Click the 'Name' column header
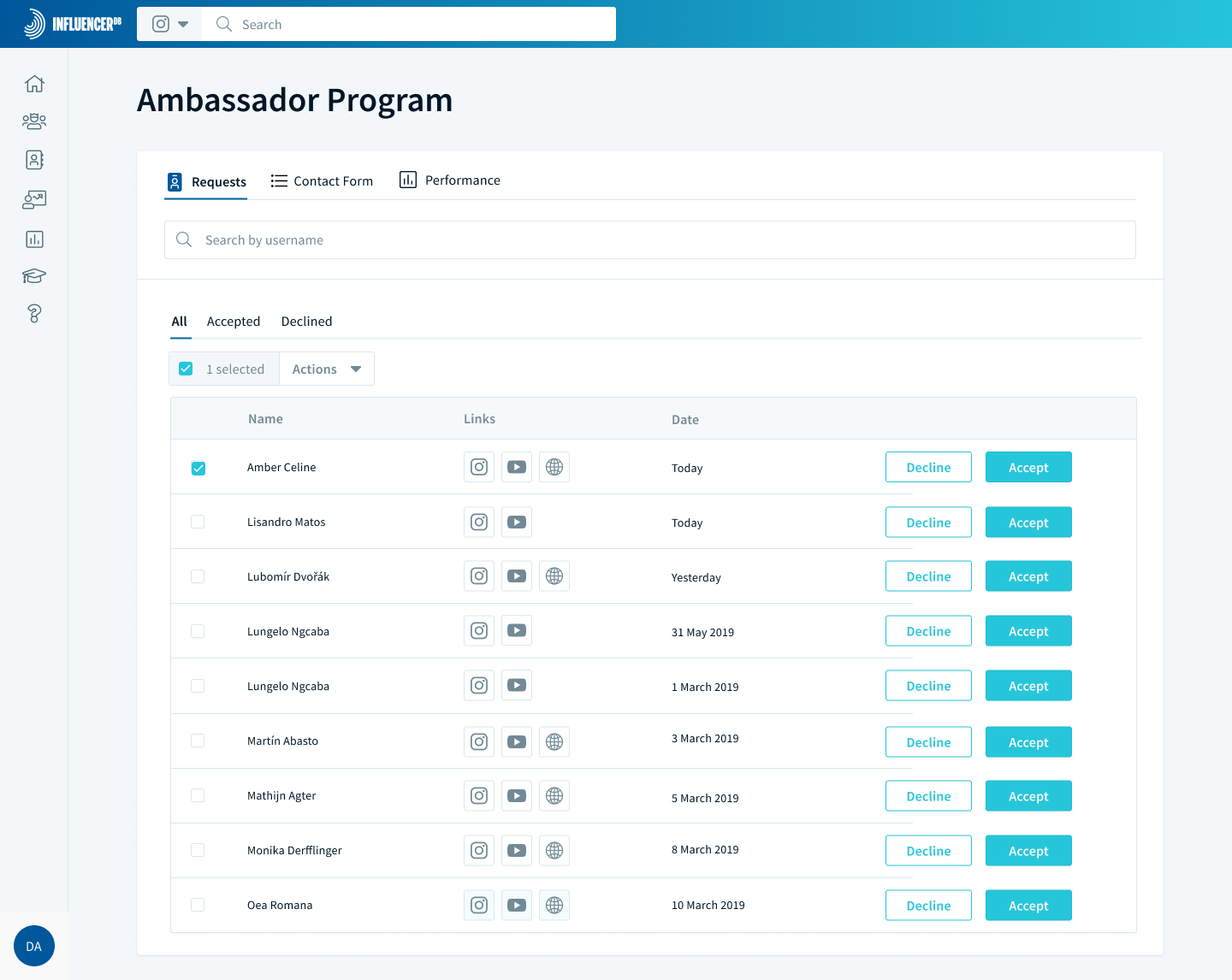This screenshot has width=1232, height=980. [x=265, y=419]
